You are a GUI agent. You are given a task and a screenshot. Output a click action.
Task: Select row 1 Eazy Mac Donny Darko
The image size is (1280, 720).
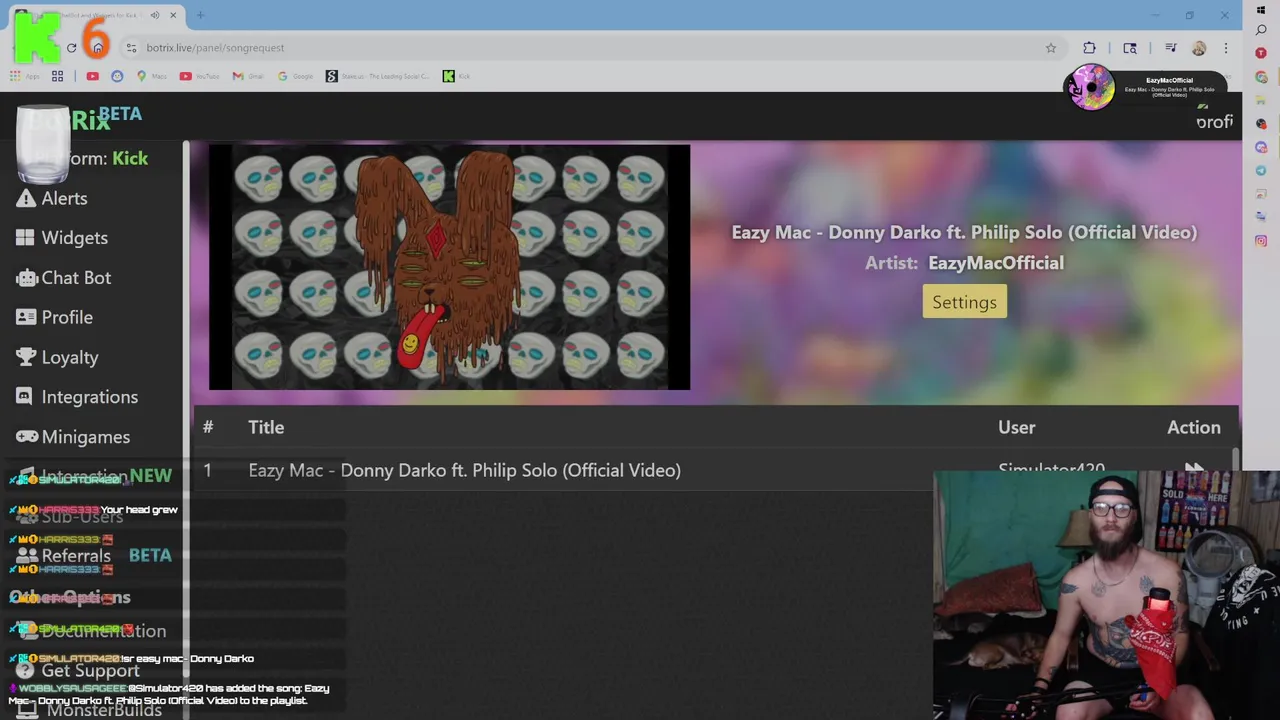click(x=715, y=470)
